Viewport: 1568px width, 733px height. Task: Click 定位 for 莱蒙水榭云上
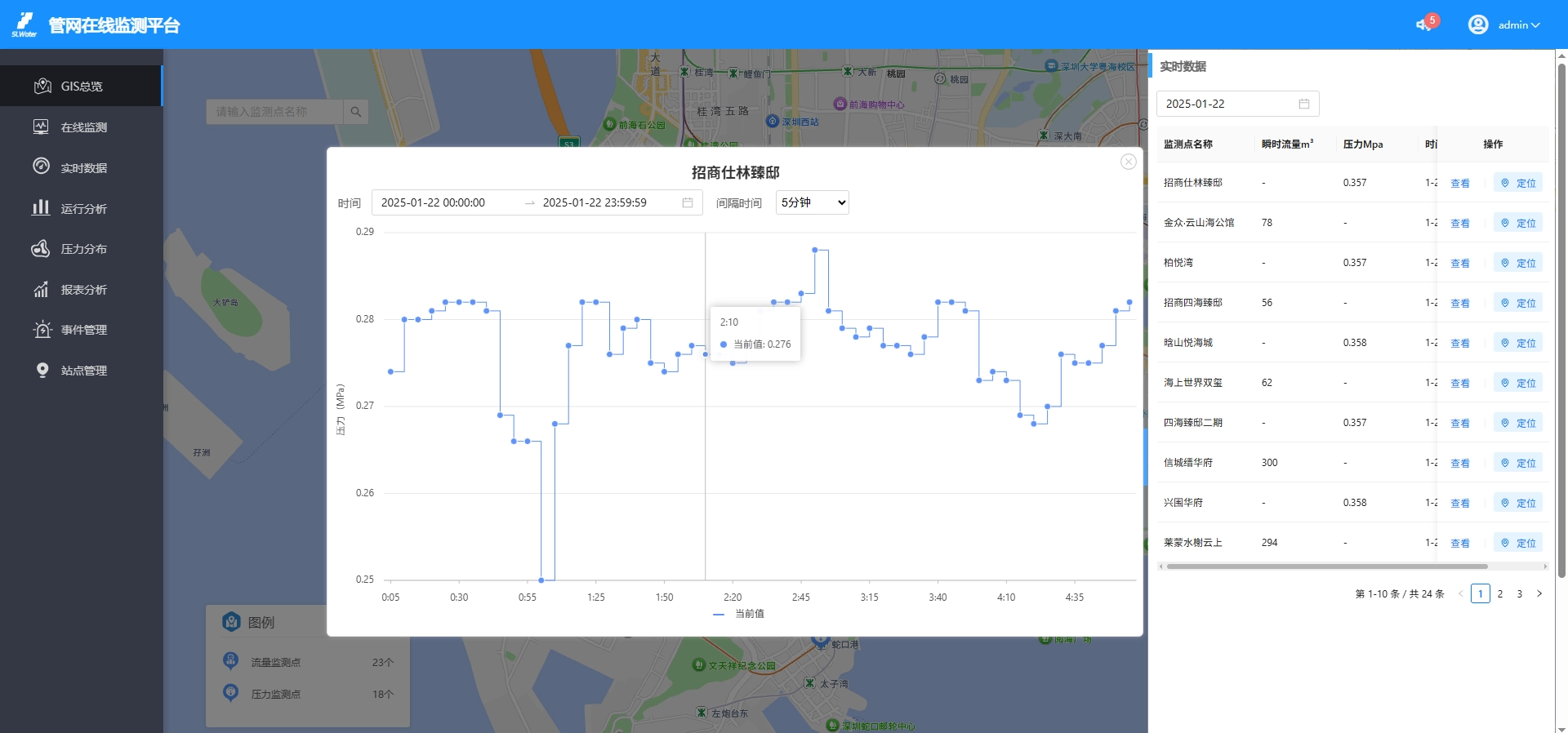click(1518, 544)
